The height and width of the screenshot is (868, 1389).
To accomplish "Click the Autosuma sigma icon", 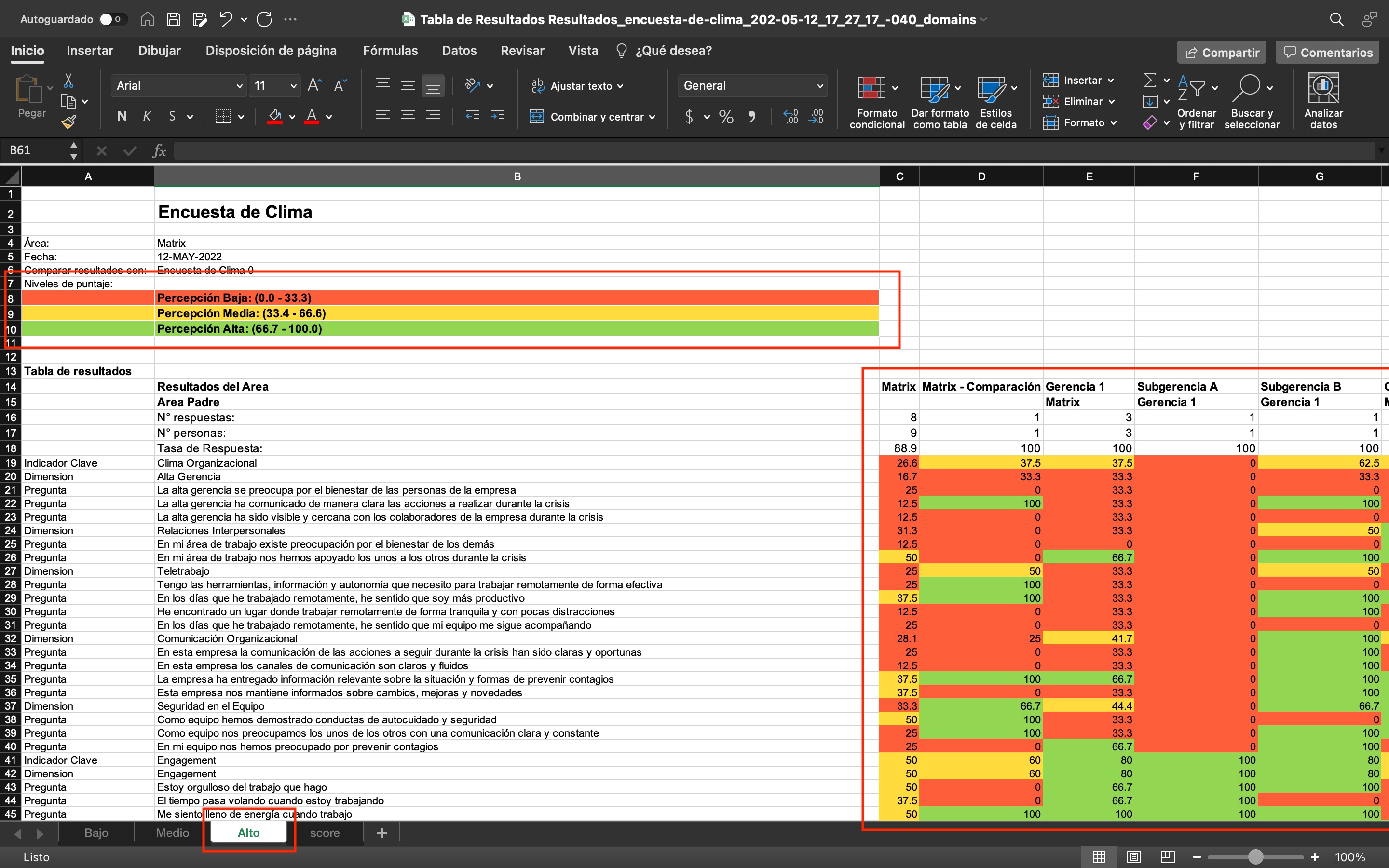I will (x=1150, y=80).
